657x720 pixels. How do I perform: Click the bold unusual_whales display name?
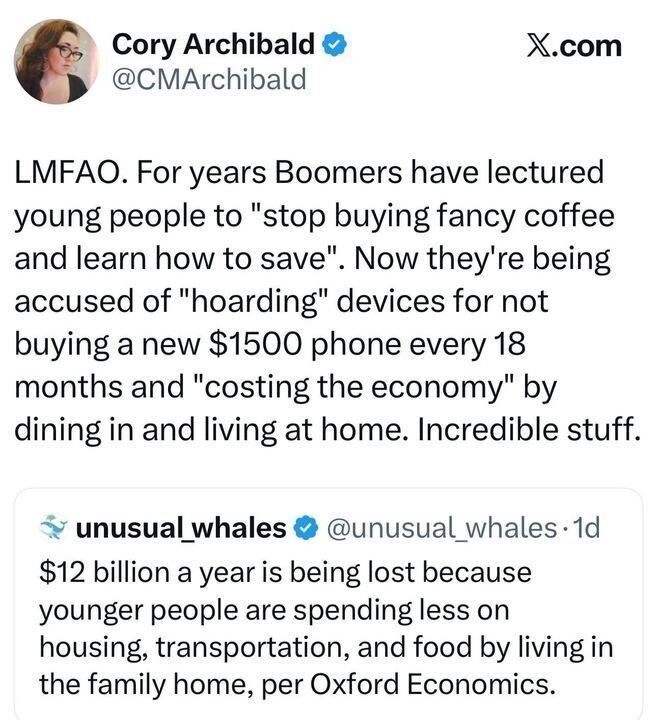(181, 528)
